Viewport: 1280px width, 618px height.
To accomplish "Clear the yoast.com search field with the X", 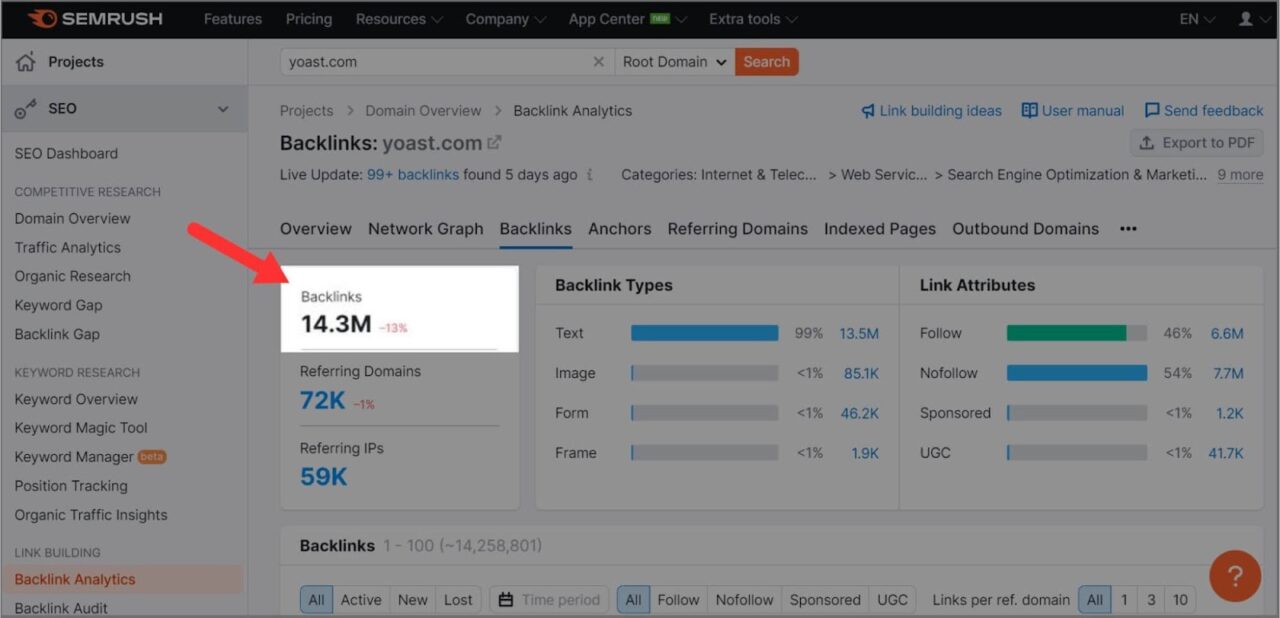I will pyautogui.click(x=598, y=61).
